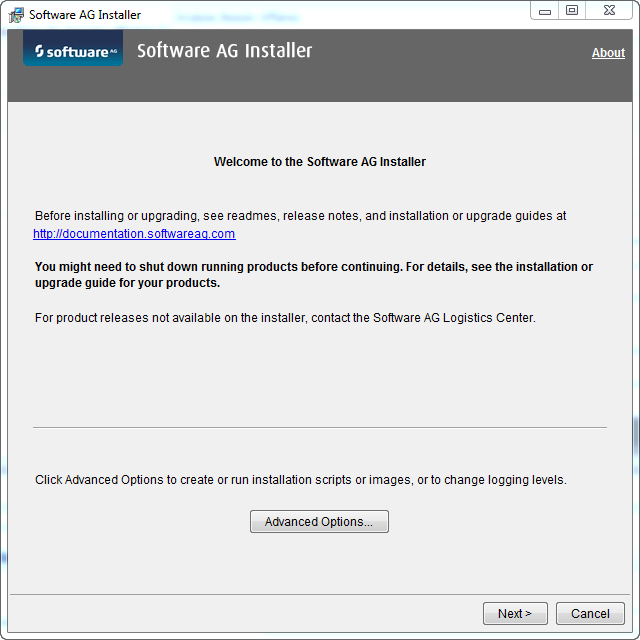Image resolution: width=640 pixels, height=640 pixels.
Task: Click the bold shut down running products warning
Action: pyautogui.click(x=313, y=275)
